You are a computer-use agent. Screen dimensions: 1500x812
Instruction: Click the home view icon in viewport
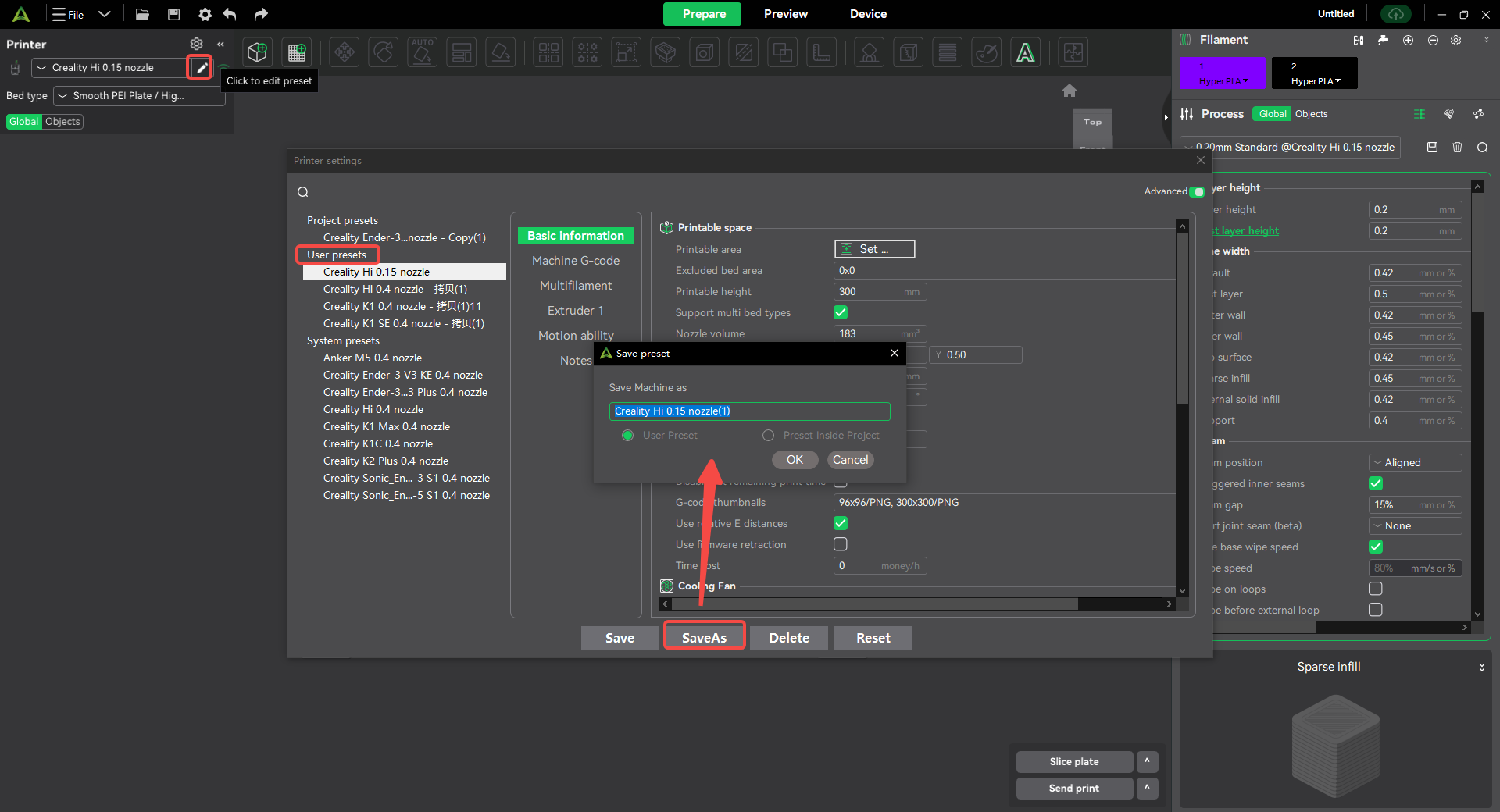(x=1070, y=91)
